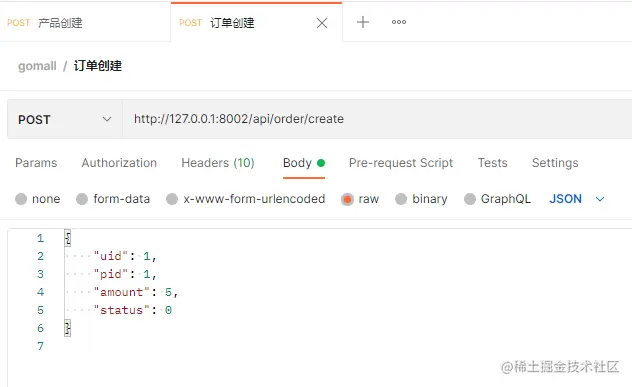Switch to the Authorization tab
The width and height of the screenshot is (632, 387).
point(119,163)
